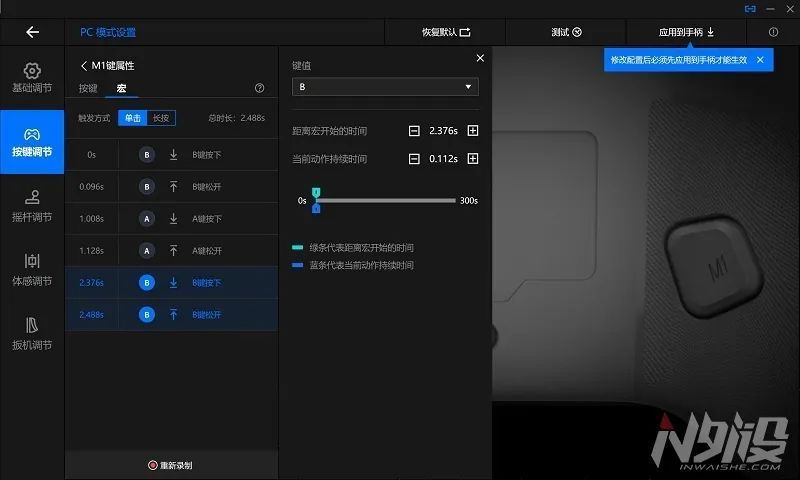The image size is (800, 480).
Task: Click B button icon in 0.096s row
Action: (147, 187)
